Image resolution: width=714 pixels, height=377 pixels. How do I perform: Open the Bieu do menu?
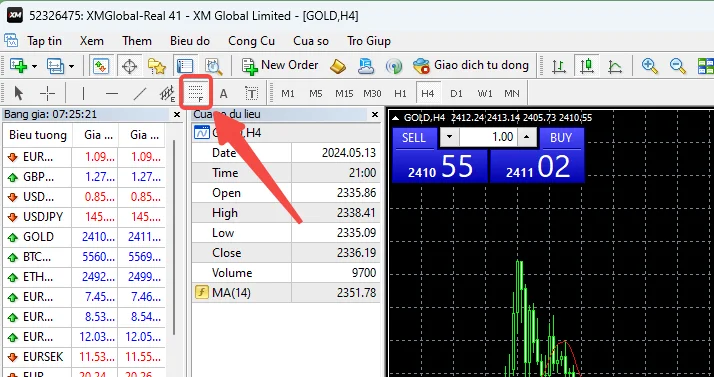tap(190, 41)
